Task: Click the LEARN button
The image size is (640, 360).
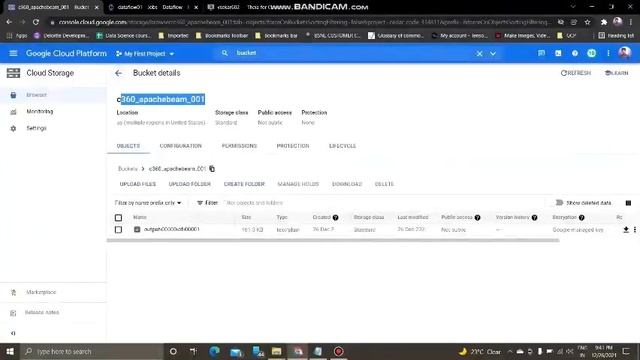Action: pos(616,73)
